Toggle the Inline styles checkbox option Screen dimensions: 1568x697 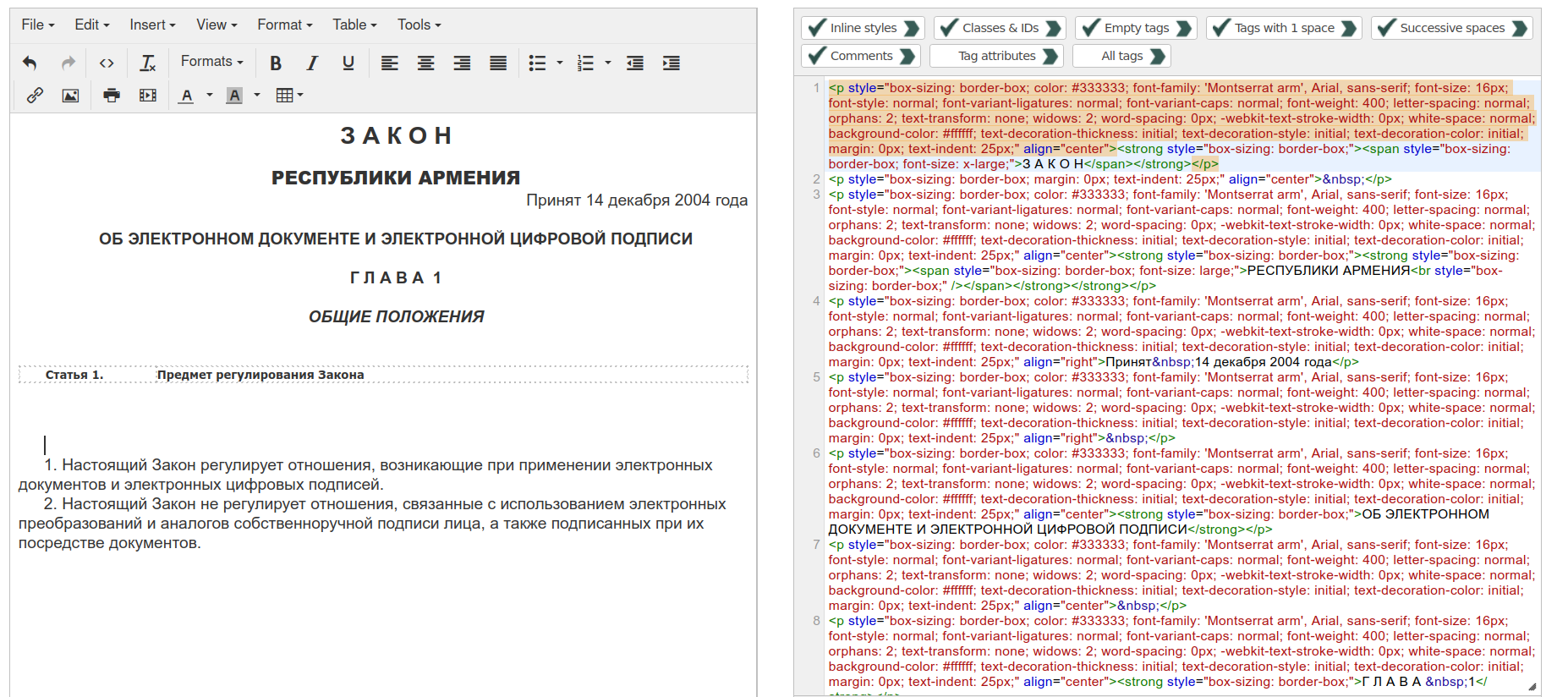(x=863, y=28)
